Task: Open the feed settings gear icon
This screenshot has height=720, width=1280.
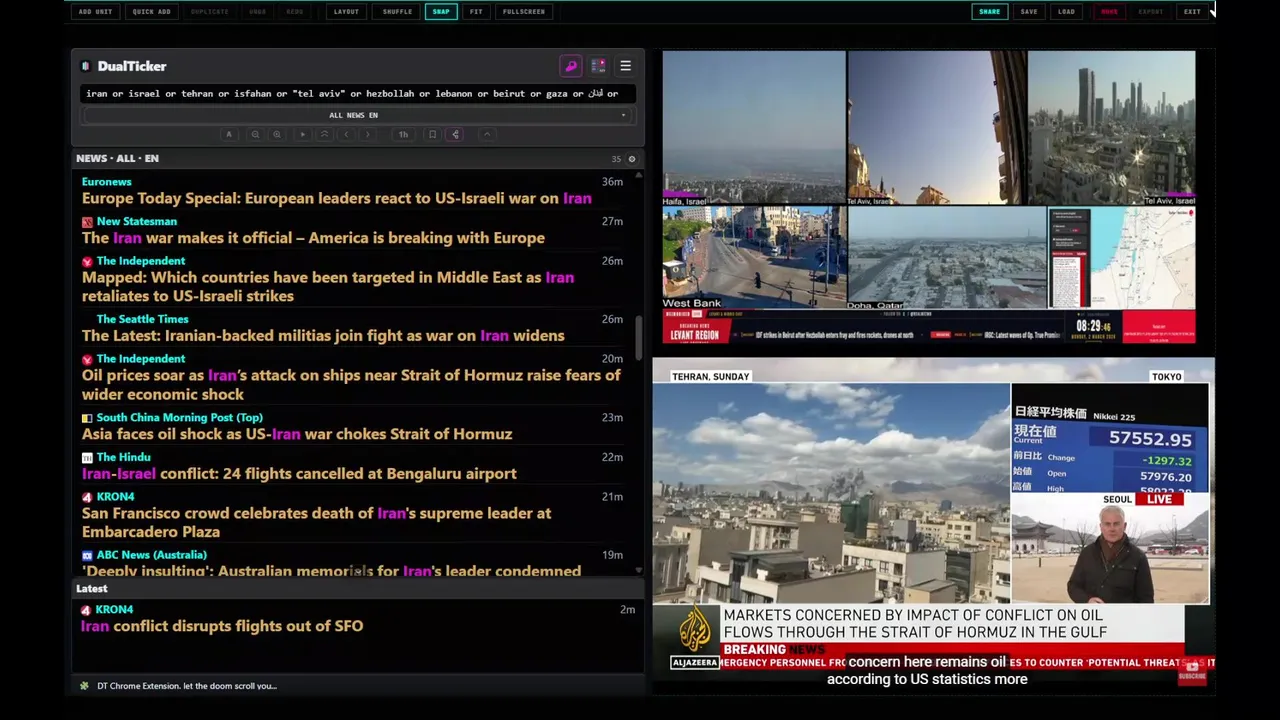Action: point(631,159)
